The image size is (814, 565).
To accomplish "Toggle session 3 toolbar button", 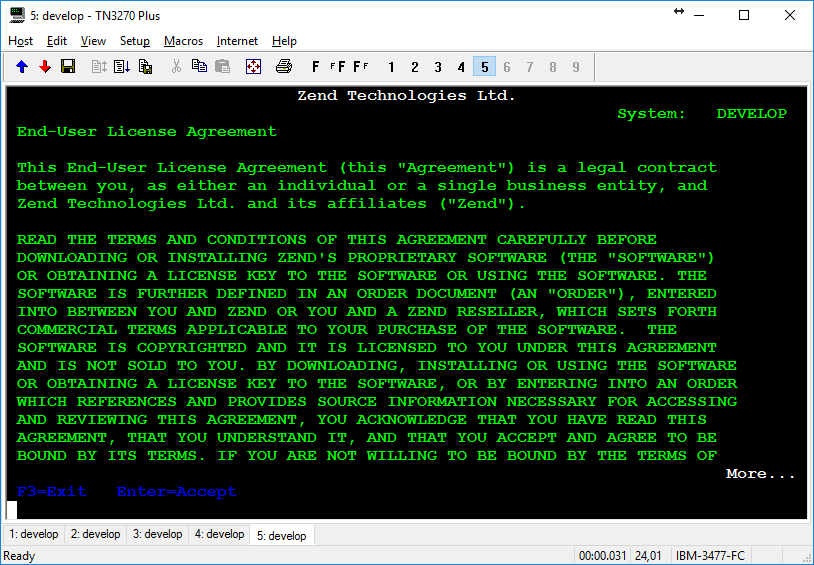I will [x=438, y=67].
